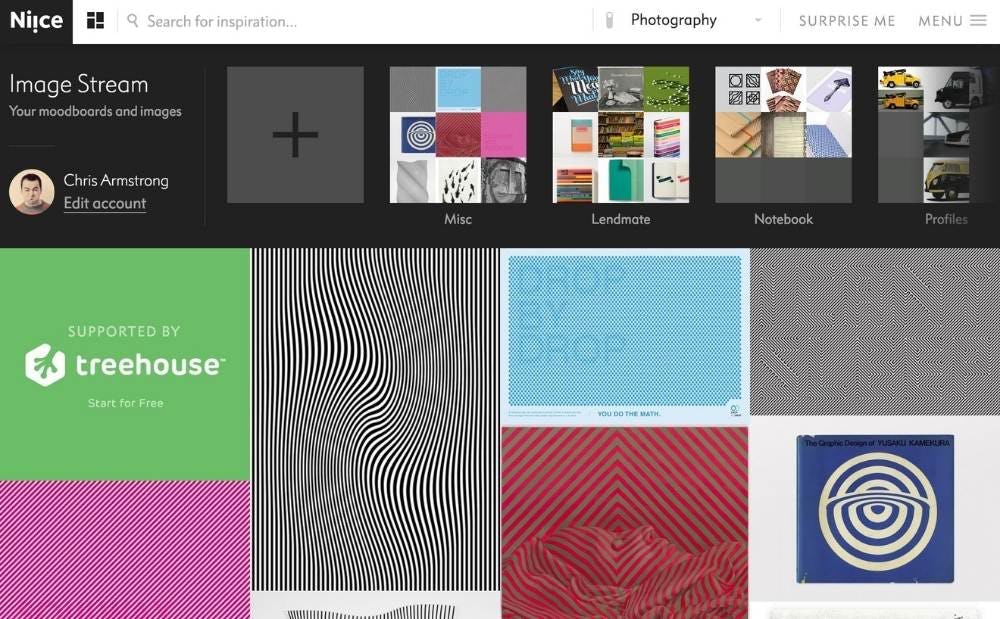Viewport: 1000px width, 619px height.
Task: Click the hamburger menu icon
Action: click(x=978, y=21)
